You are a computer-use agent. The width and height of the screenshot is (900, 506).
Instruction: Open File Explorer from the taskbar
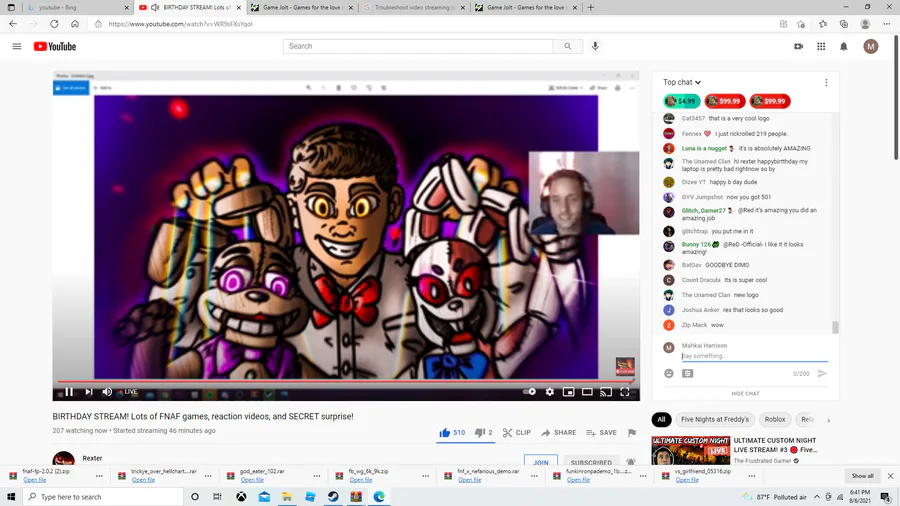[287, 497]
